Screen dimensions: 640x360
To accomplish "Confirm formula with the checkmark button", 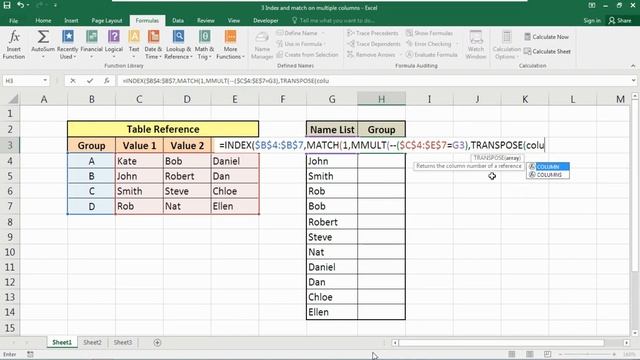I will point(90,81).
